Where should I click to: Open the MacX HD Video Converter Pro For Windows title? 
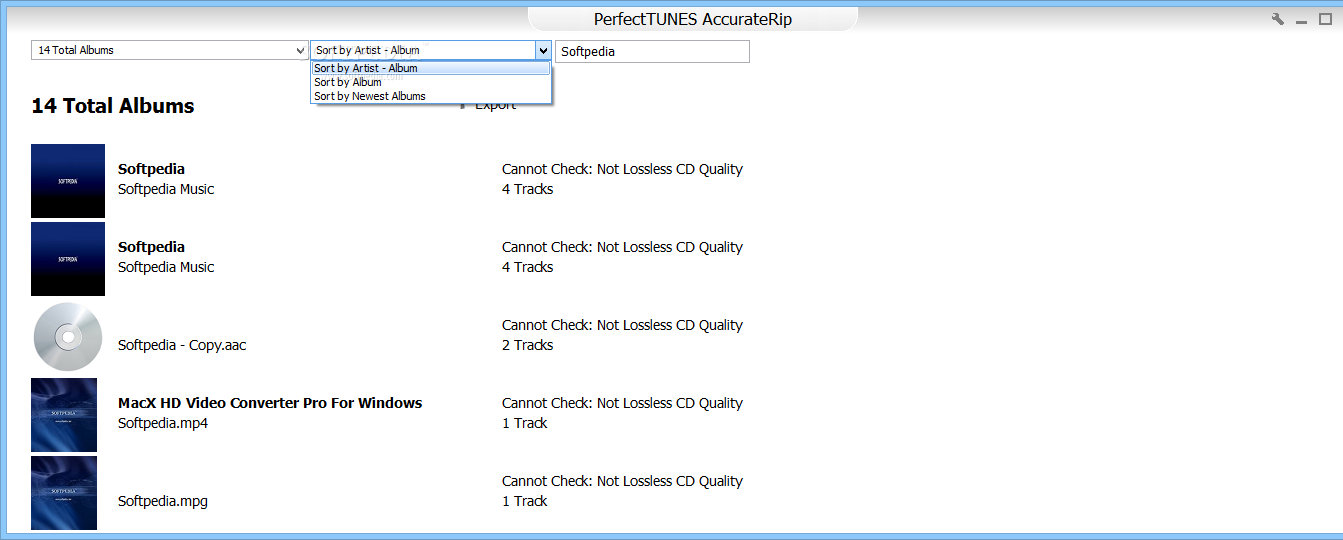[x=270, y=403]
